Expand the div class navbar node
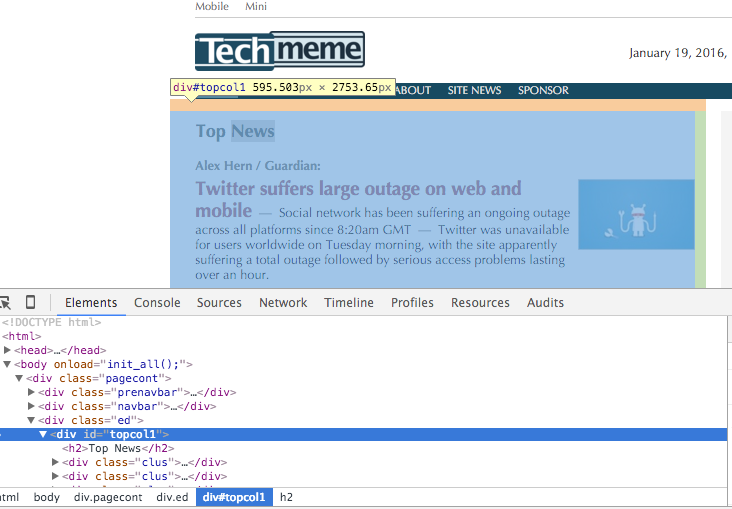Screen dimensions: 732x509 tap(31, 406)
